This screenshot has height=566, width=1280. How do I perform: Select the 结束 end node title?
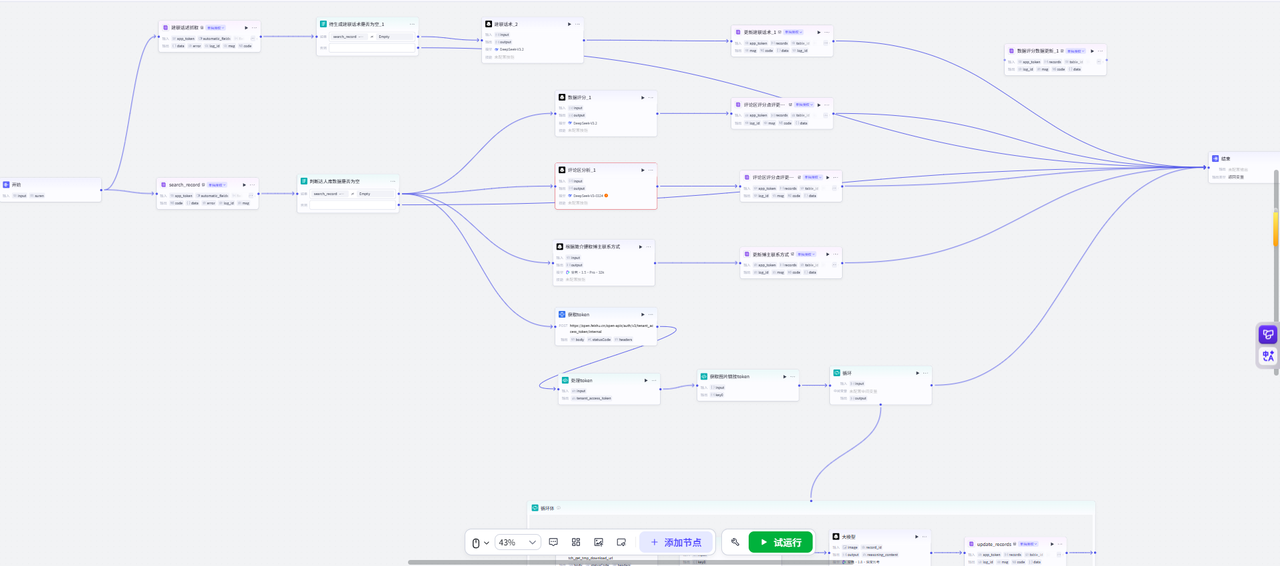[x=1226, y=158]
